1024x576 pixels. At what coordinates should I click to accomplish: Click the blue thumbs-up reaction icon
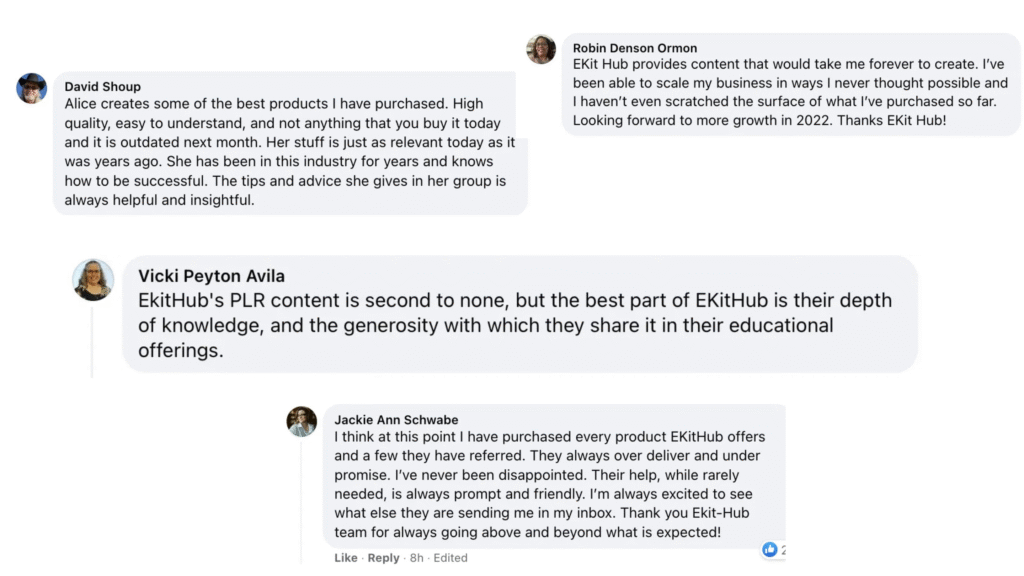click(x=770, y=549)
